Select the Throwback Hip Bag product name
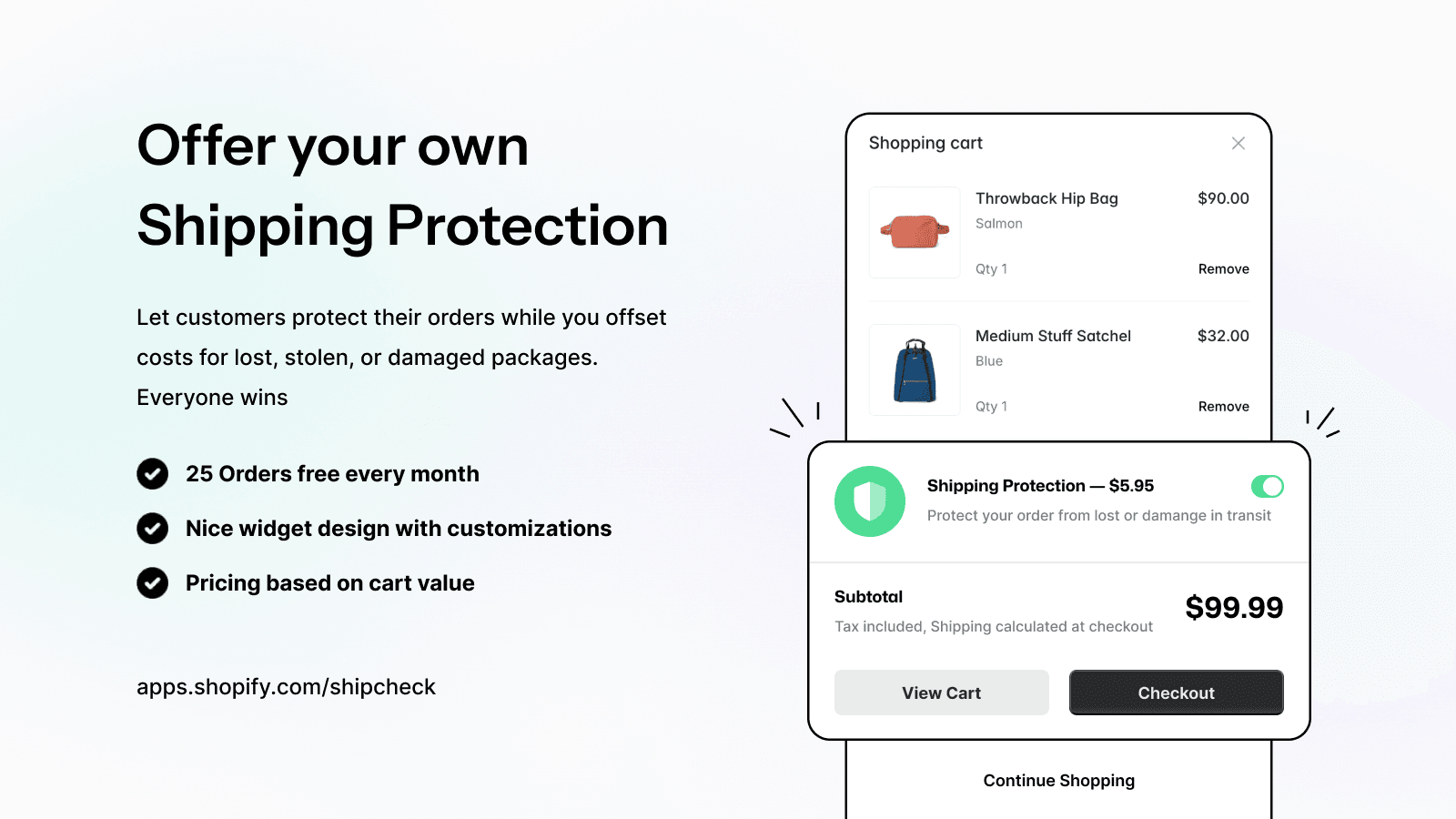The width and height of the screenshot is (1456, 819). 1046,198
